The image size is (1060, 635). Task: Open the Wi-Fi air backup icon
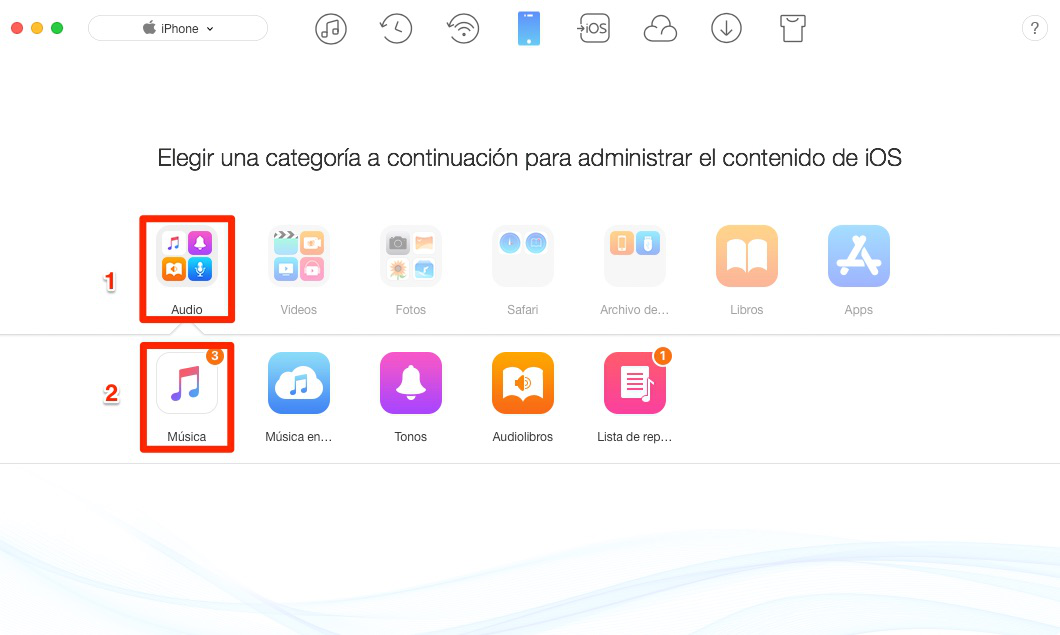coord(463,29)
